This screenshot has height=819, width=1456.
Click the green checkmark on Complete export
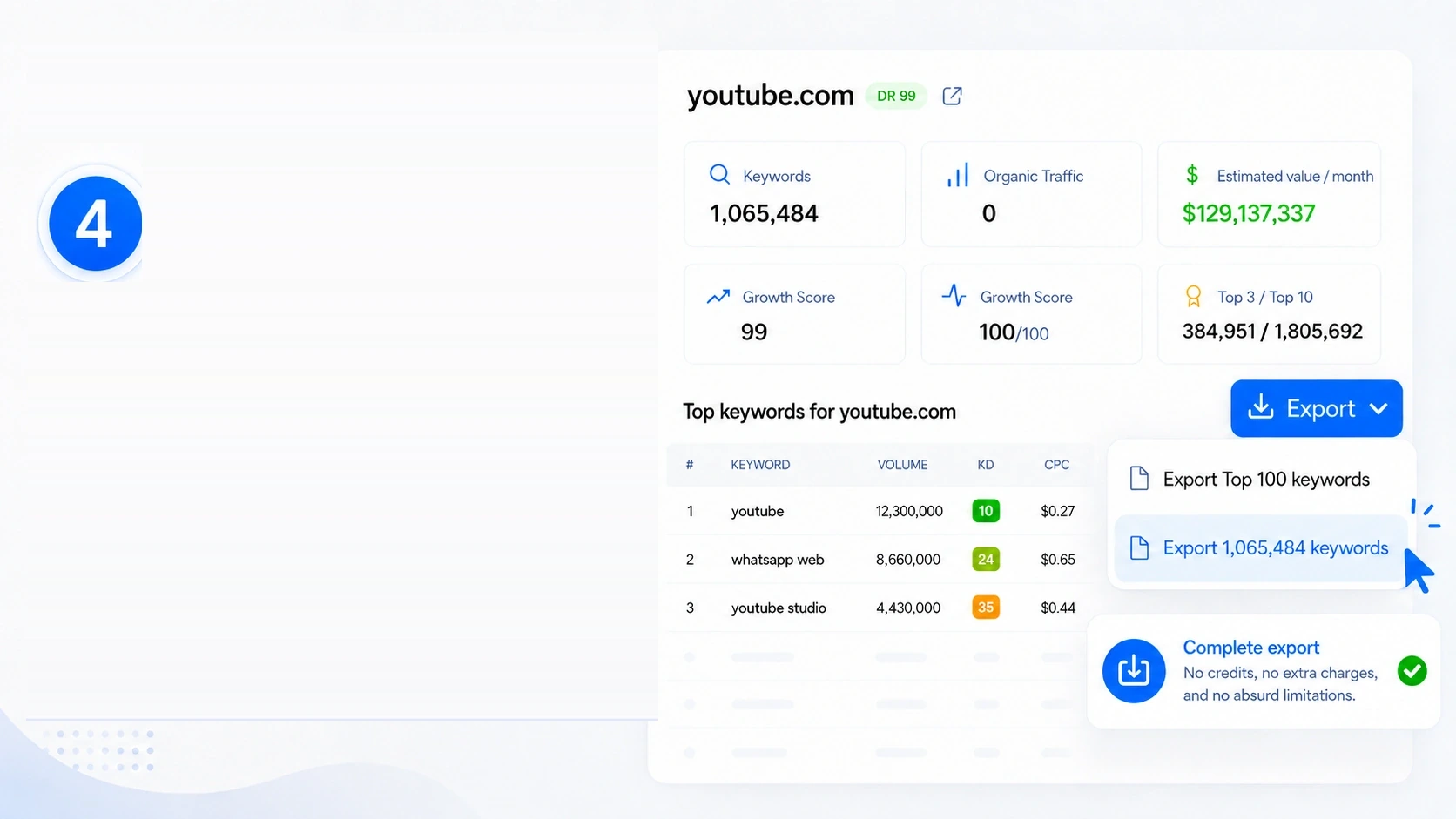(x=1412, y=671)
